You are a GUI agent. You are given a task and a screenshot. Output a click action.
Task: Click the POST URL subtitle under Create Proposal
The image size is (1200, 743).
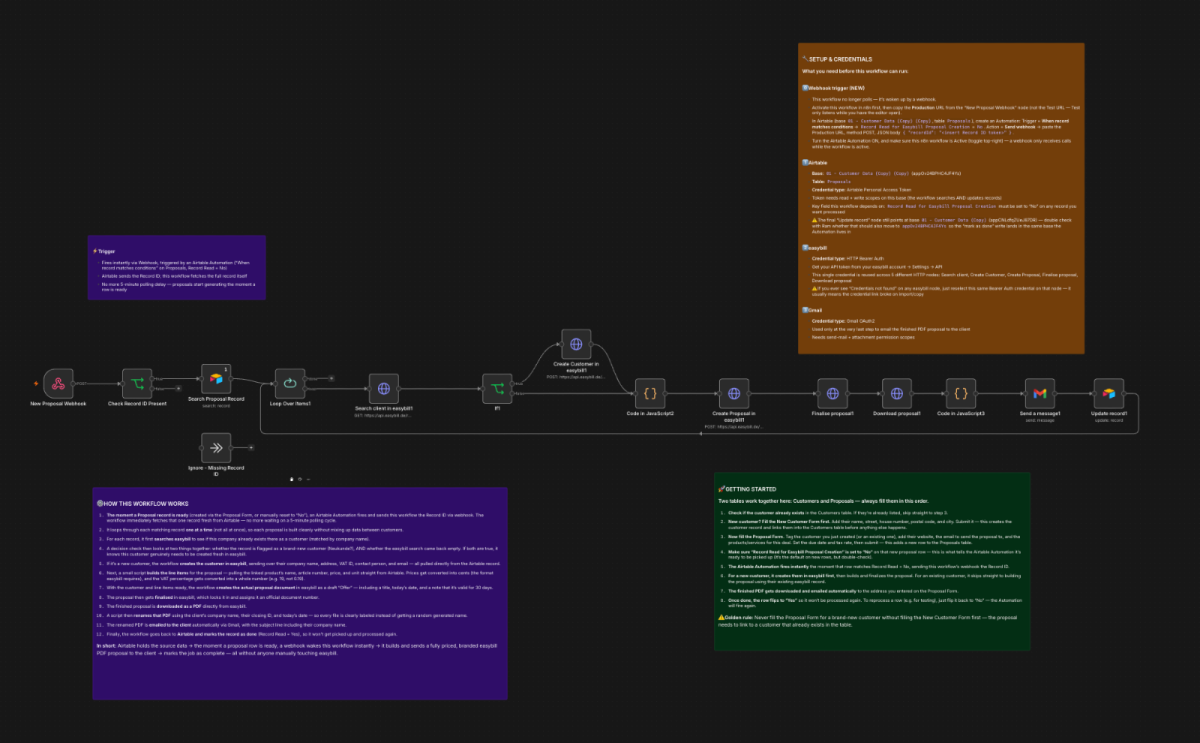(735, 426)
